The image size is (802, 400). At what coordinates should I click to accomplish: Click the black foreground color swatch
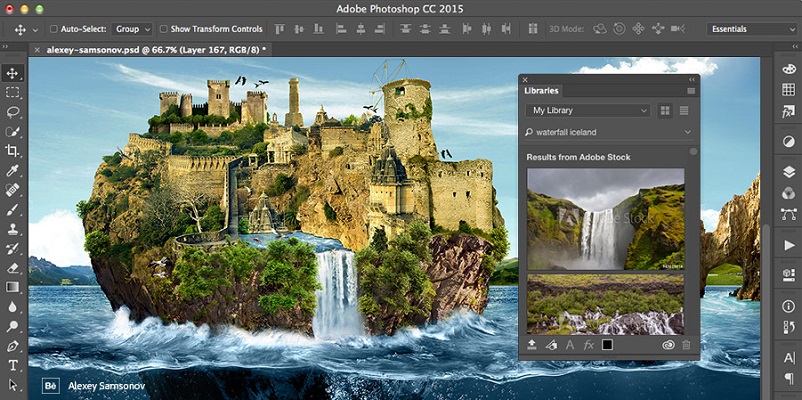(607, 345)
